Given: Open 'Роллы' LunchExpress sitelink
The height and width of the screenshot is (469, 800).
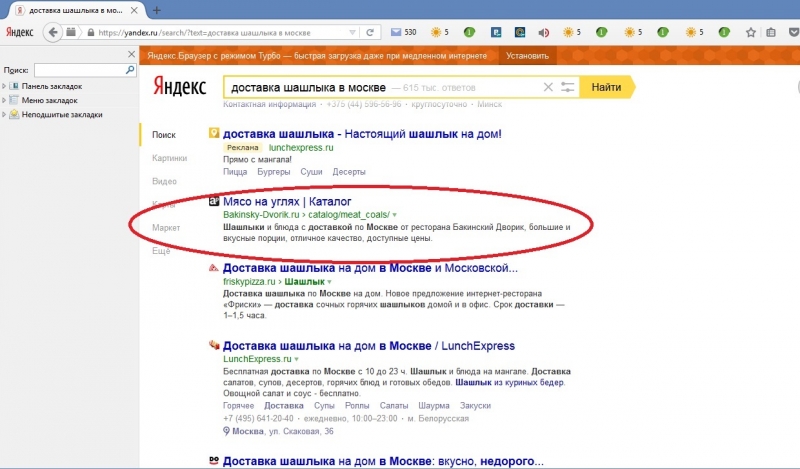Looking at the screenshot, I should click(x=357, y=406).
